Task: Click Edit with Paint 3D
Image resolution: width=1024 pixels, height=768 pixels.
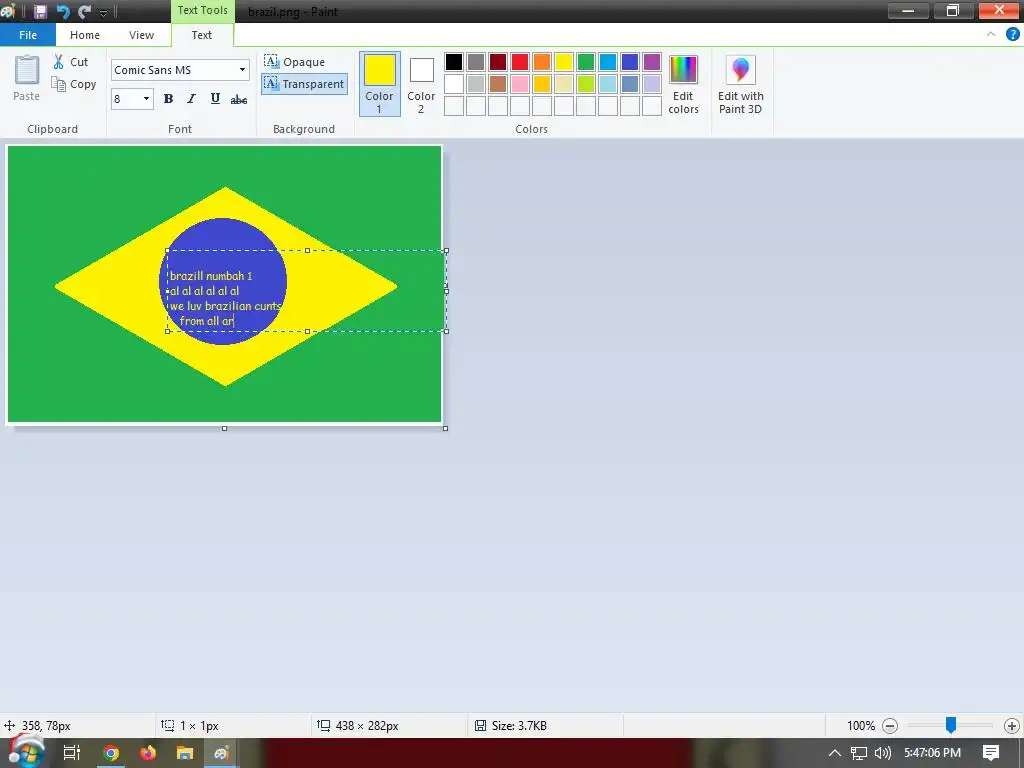Action: 741,84
